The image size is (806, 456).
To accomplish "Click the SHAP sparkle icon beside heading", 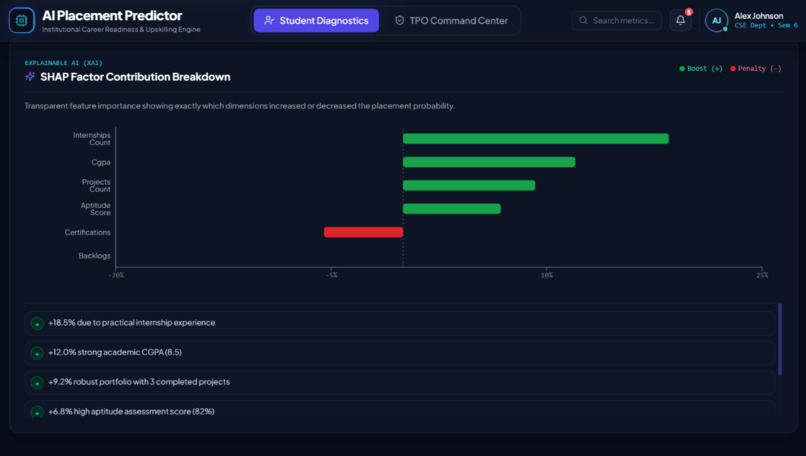I will click(30, 77).
